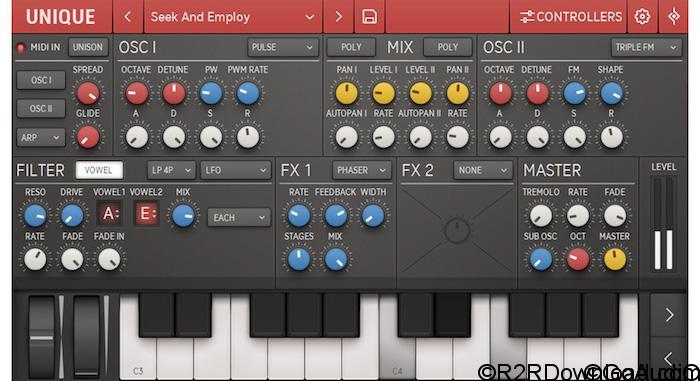Click the OSC I DETUNE knob
Viewport: 700px width, 381px height.
(x=174, y=93)
